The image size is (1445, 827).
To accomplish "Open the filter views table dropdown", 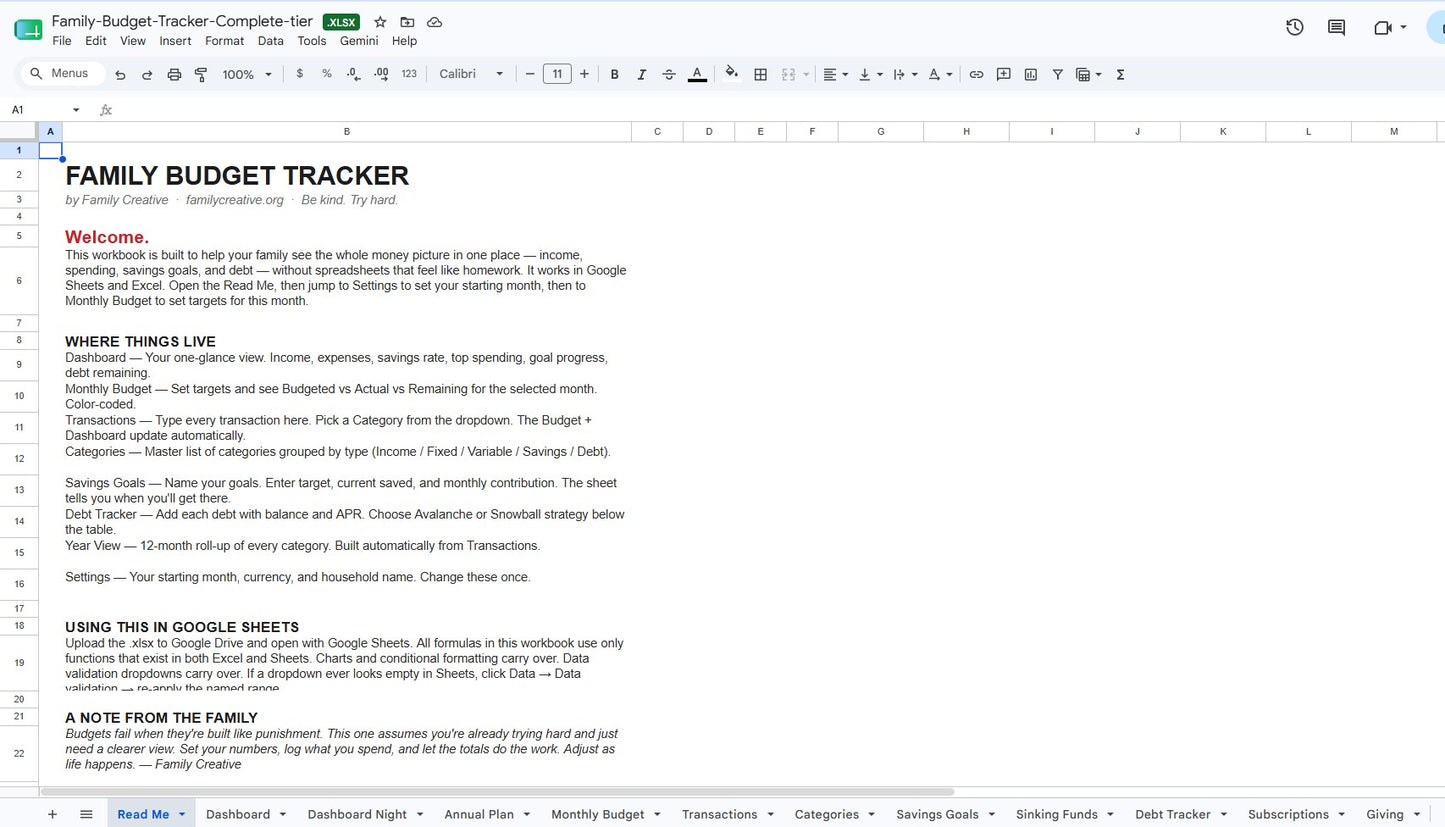I will (x=1088, y=74).
